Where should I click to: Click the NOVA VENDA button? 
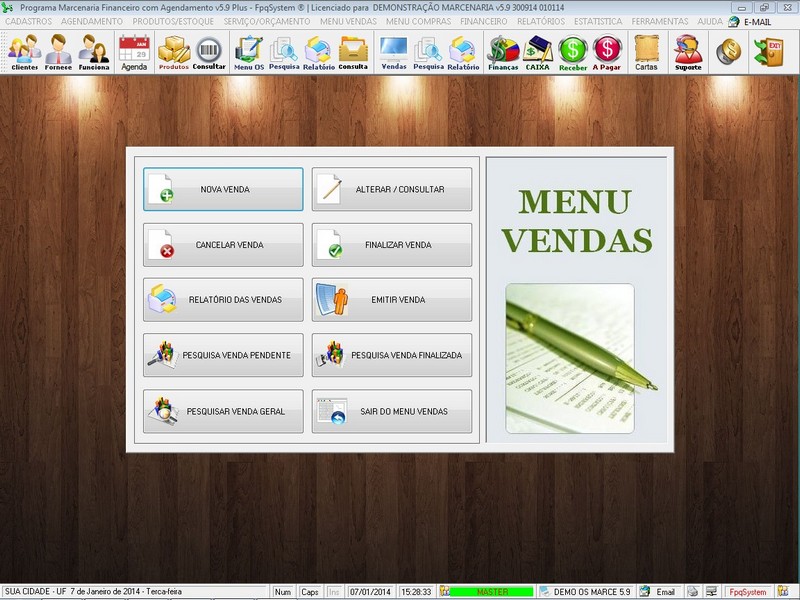click(223, 190)
